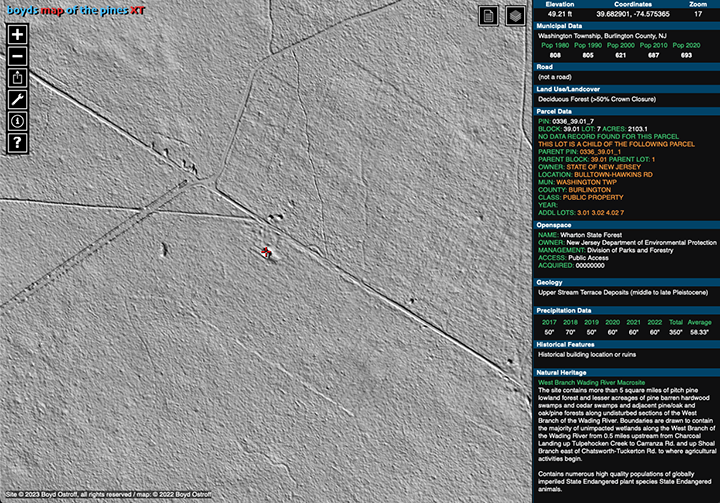Click 'Deciduous Forest (>50% Crown Closure)' text
This screenshot has height=503, width=720.
coord(597,99)
